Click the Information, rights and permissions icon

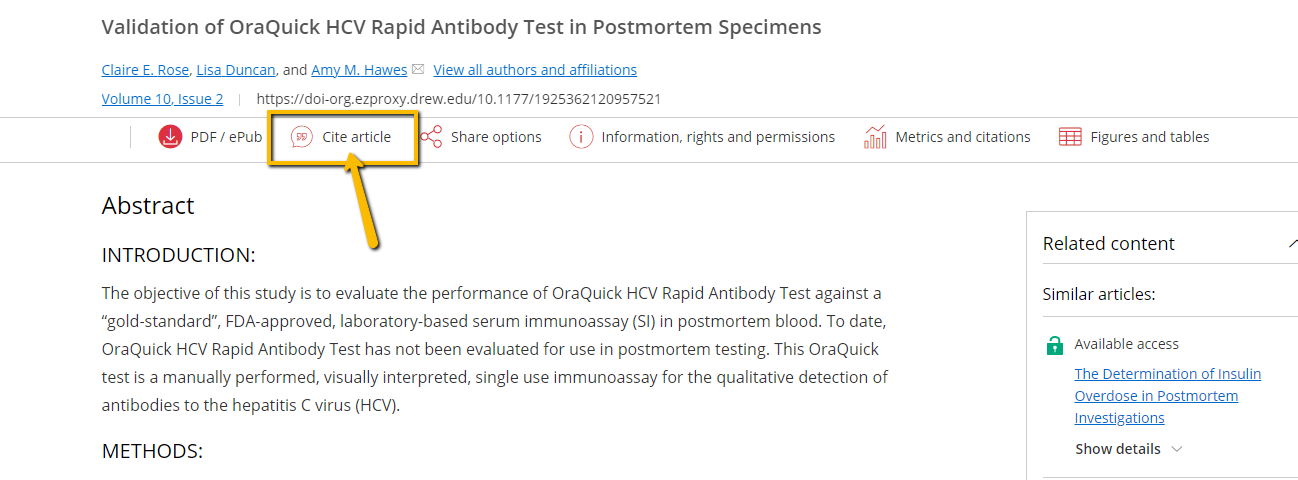click(x=581, y=137)
